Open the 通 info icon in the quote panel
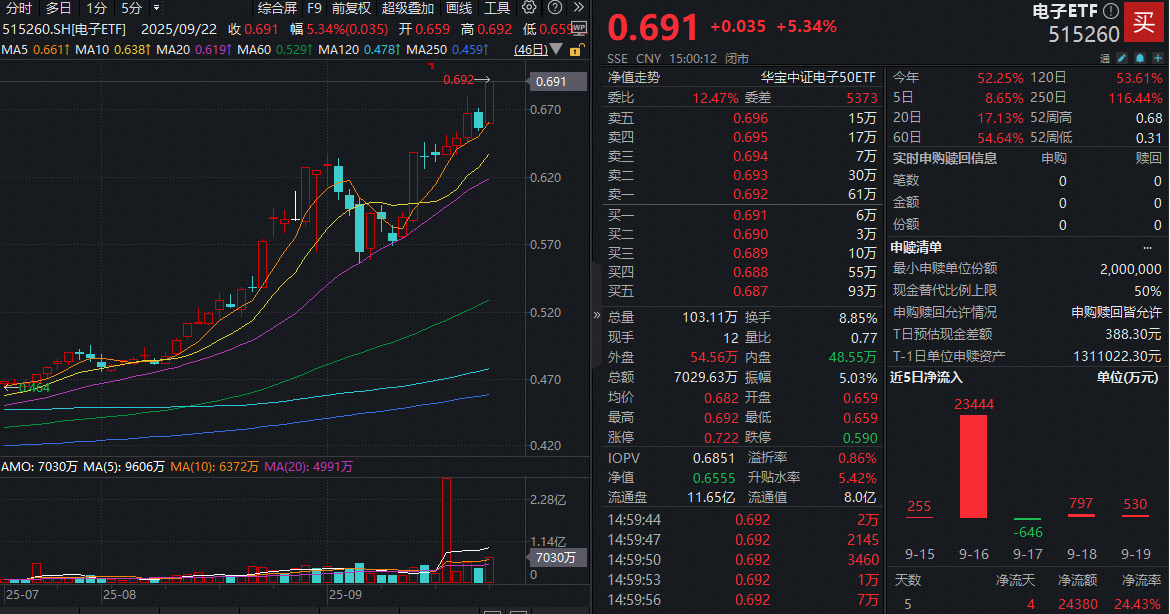This screenshot has height=614, width=1170. coord(1107,58)
